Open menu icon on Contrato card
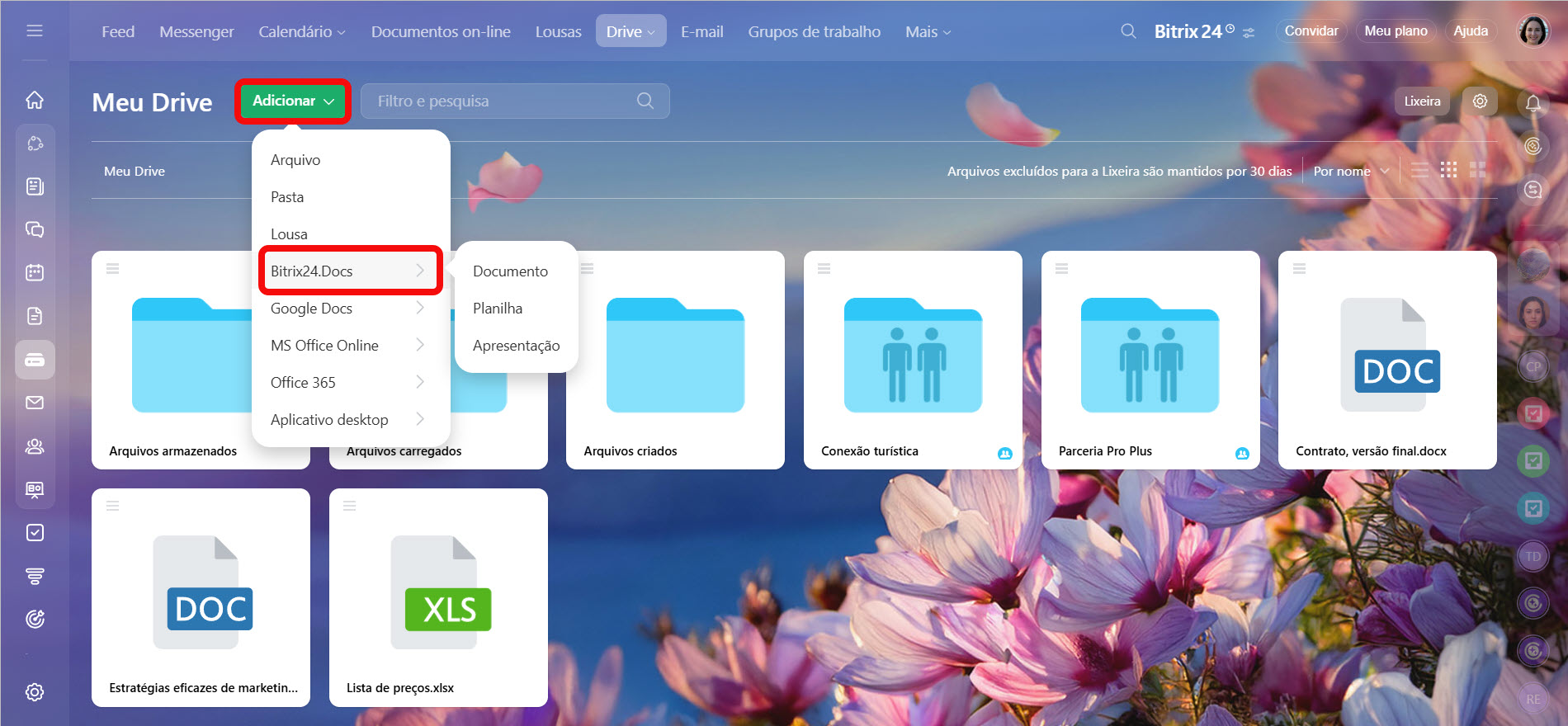Screen dimensions: 1568x726 pyautogui.click(x=1299, y=269)
